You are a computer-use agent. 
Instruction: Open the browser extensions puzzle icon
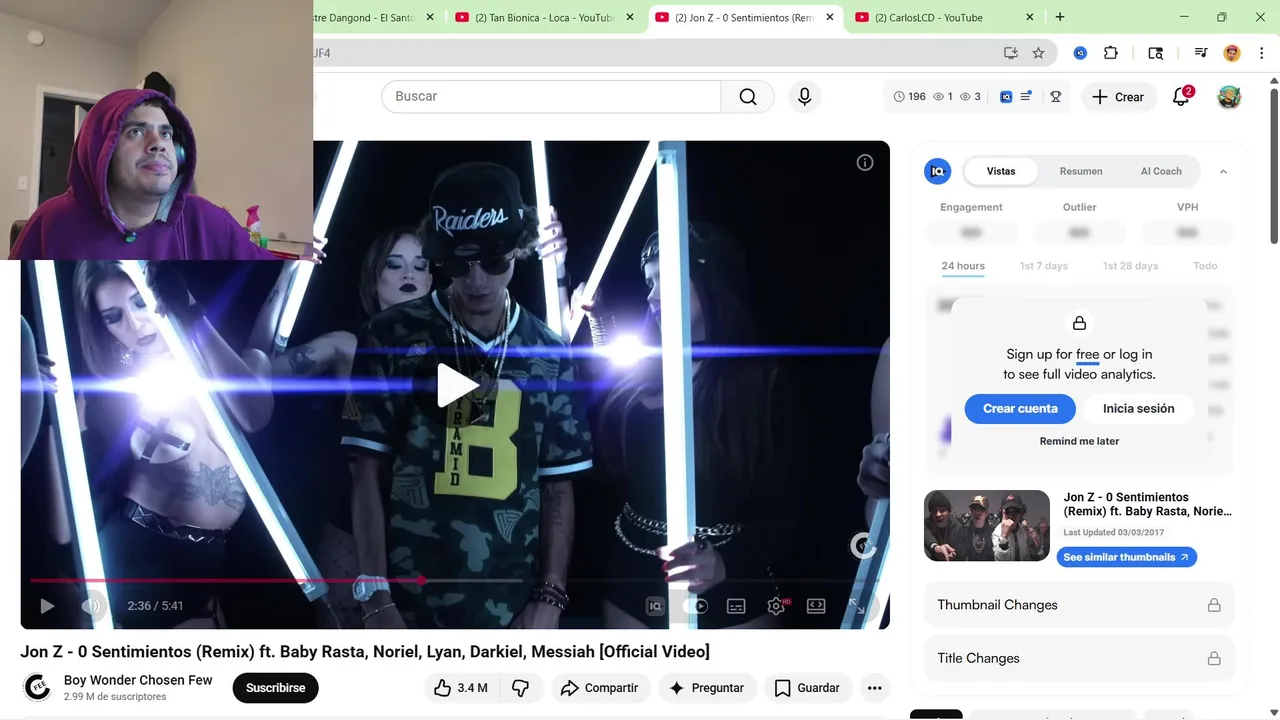[x=1111, y=53]
